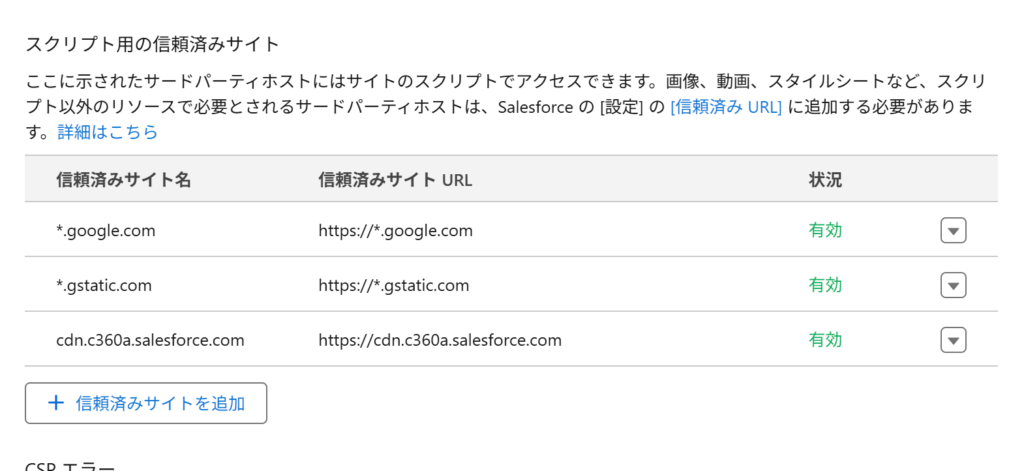Click the 信頼済みサイト名 column header

[123, 180]
